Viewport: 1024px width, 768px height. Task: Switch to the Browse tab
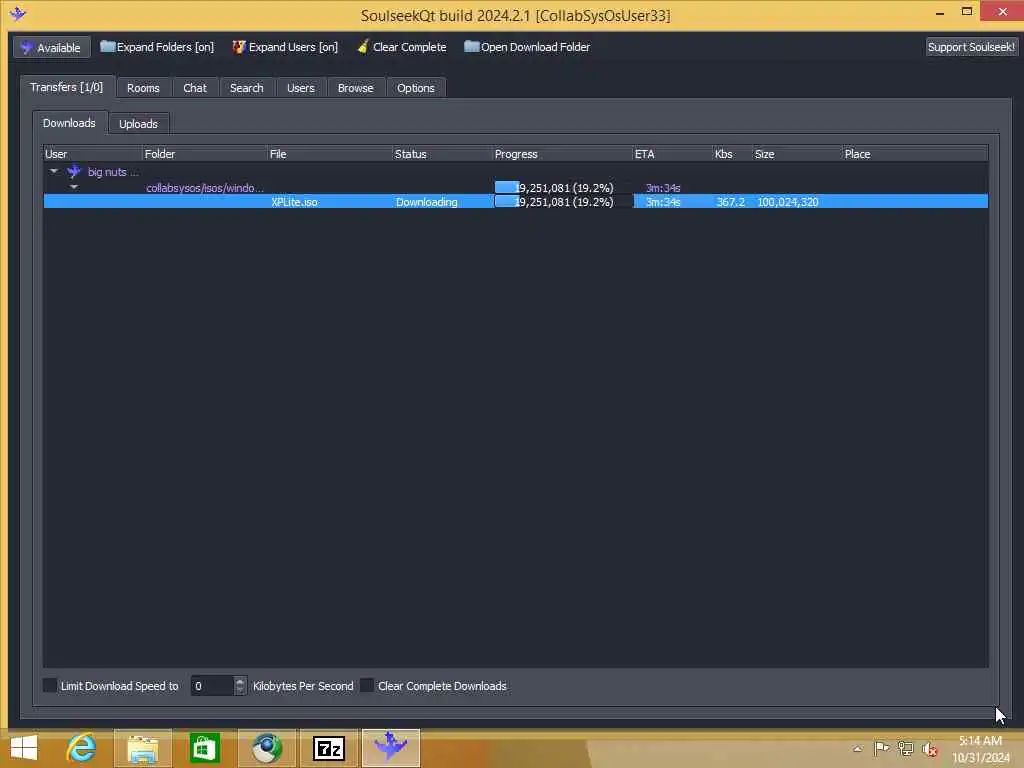(355, 88)
